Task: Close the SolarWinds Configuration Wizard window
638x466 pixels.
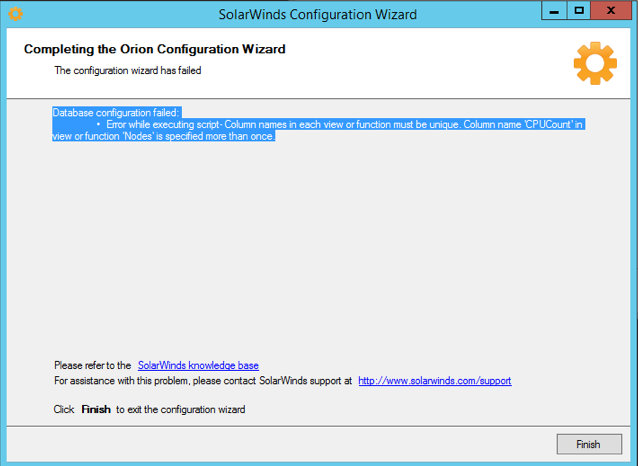Action: [x=610, y=11]
